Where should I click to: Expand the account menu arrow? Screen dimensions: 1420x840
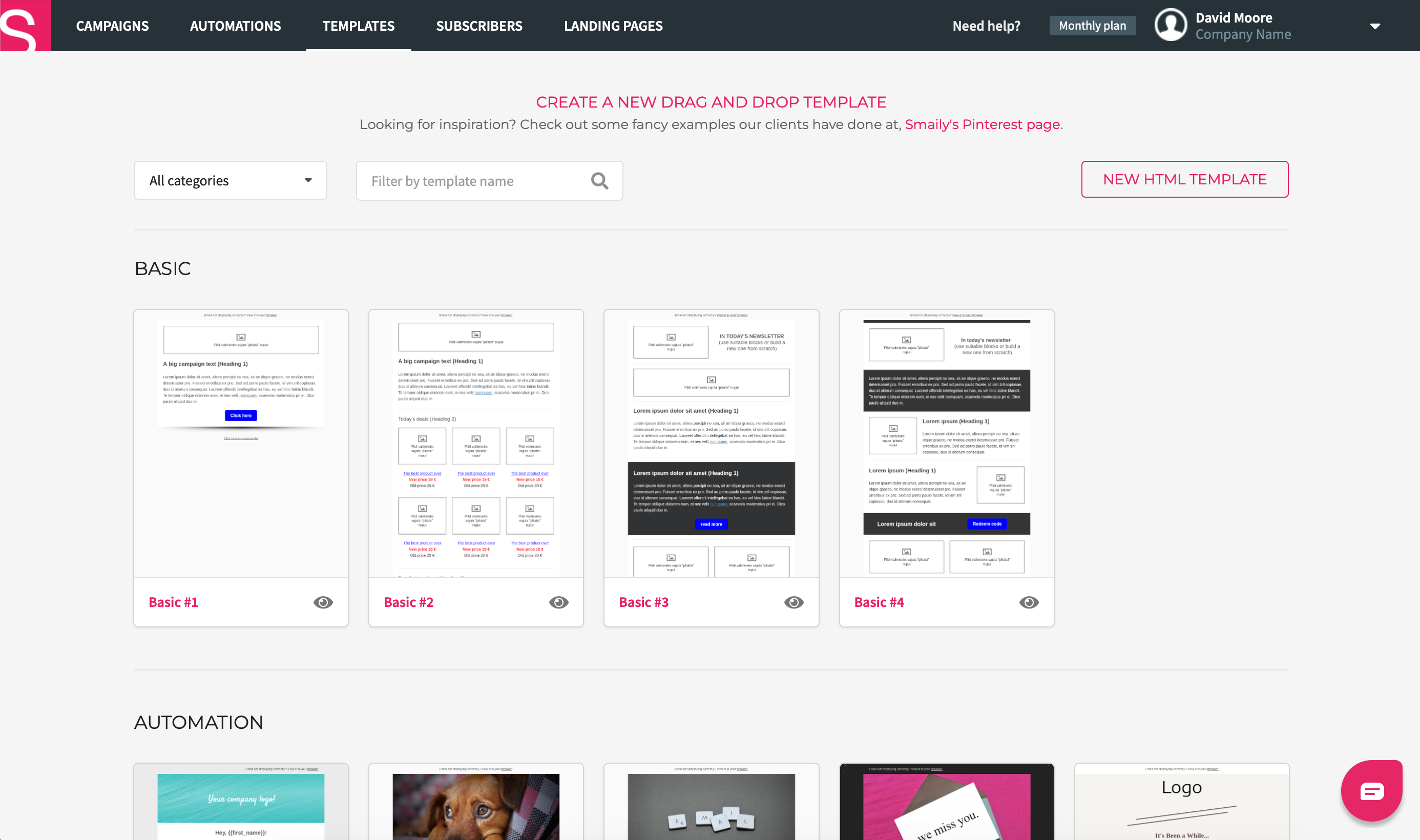point(1375,26)
